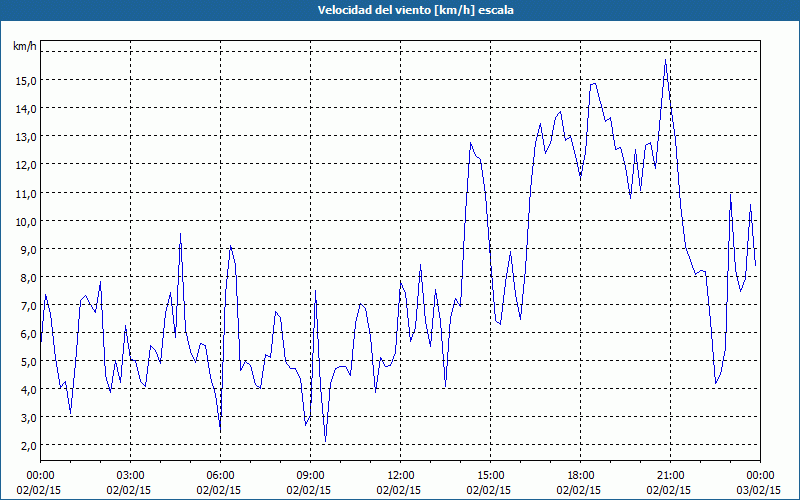Click the "15:00" time label
The image size is (800, 500).
click(x=490, y=476)
